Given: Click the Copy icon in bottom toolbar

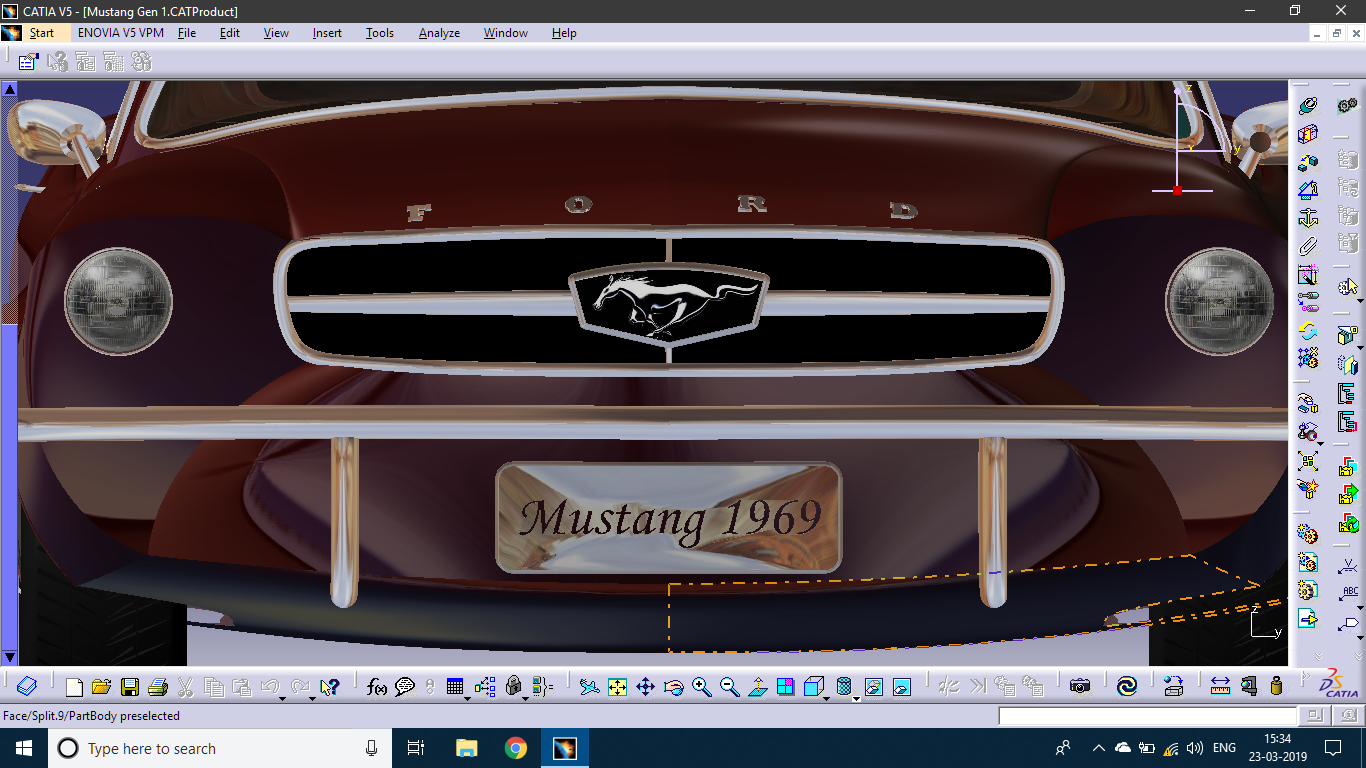Looking at the screenshot, I should click(213, 687).
